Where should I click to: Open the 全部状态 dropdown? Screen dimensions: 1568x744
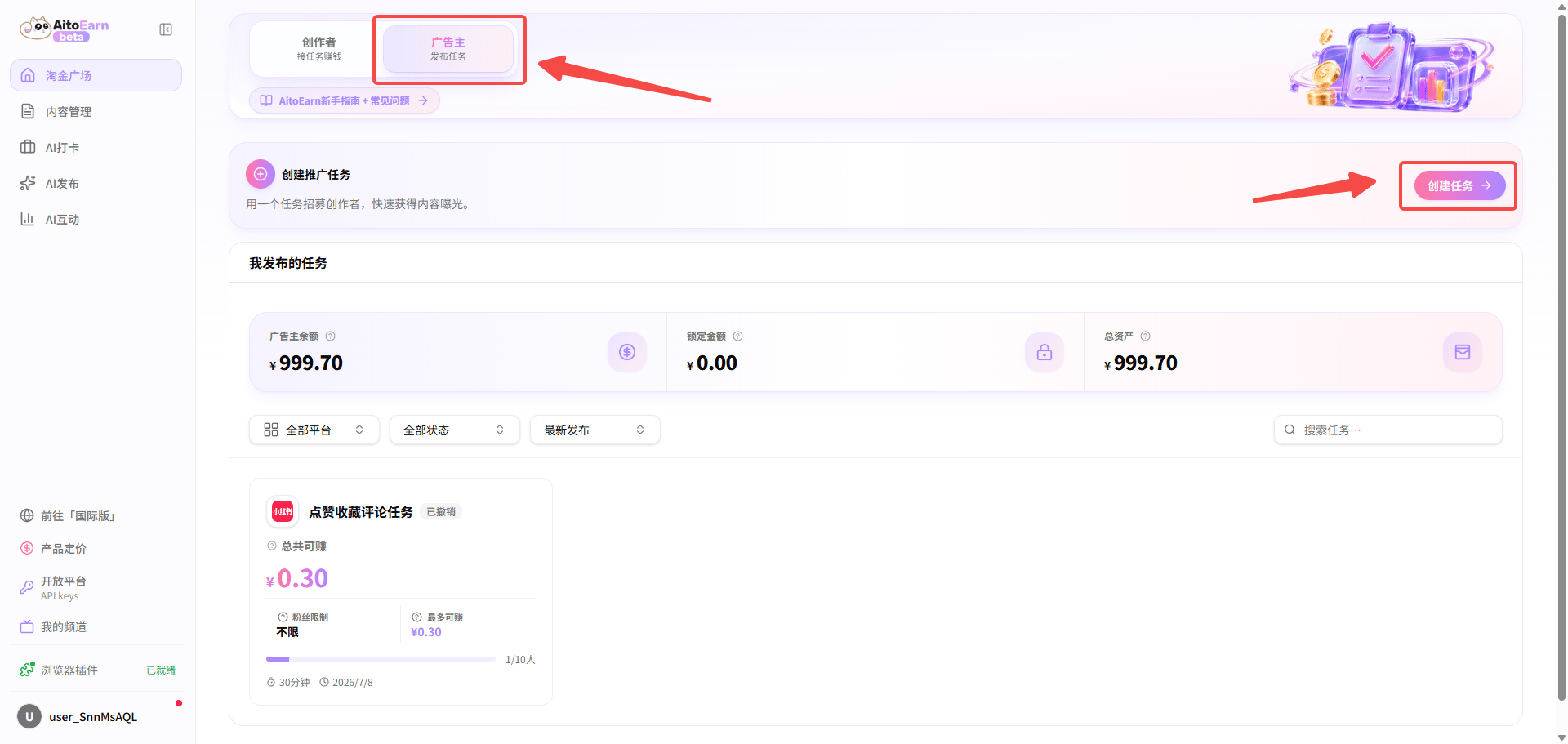[455, 430]
